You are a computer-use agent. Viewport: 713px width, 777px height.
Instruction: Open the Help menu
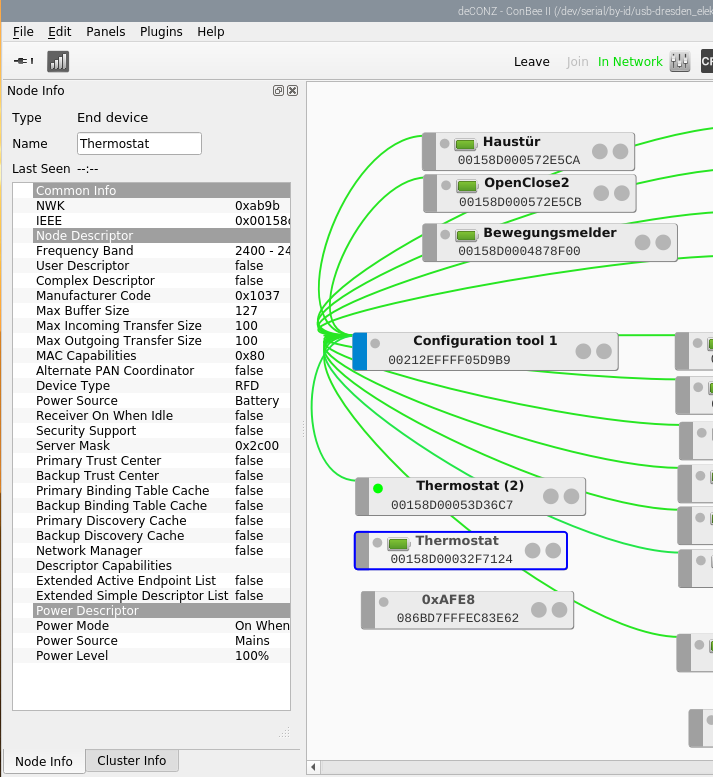click(211, 32)
